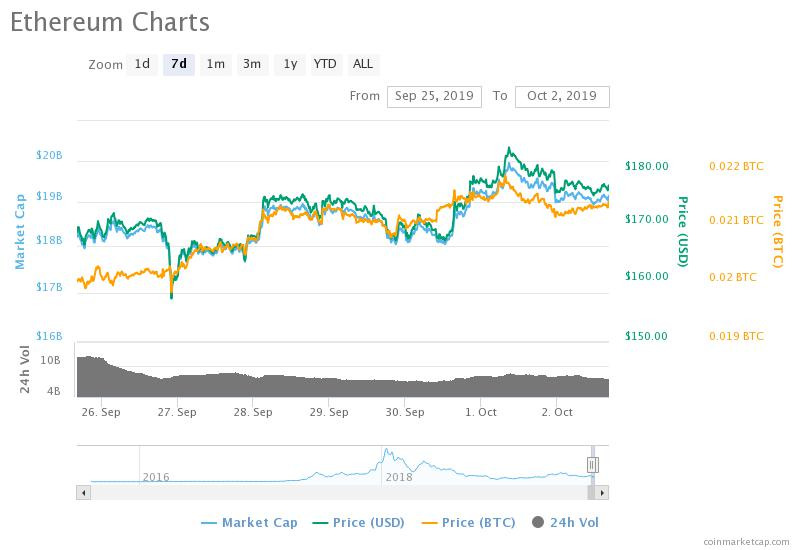This screenshot has width=800, height=550.
Task: Toggle Market Cap series in legend
Action: coord(249,522)
